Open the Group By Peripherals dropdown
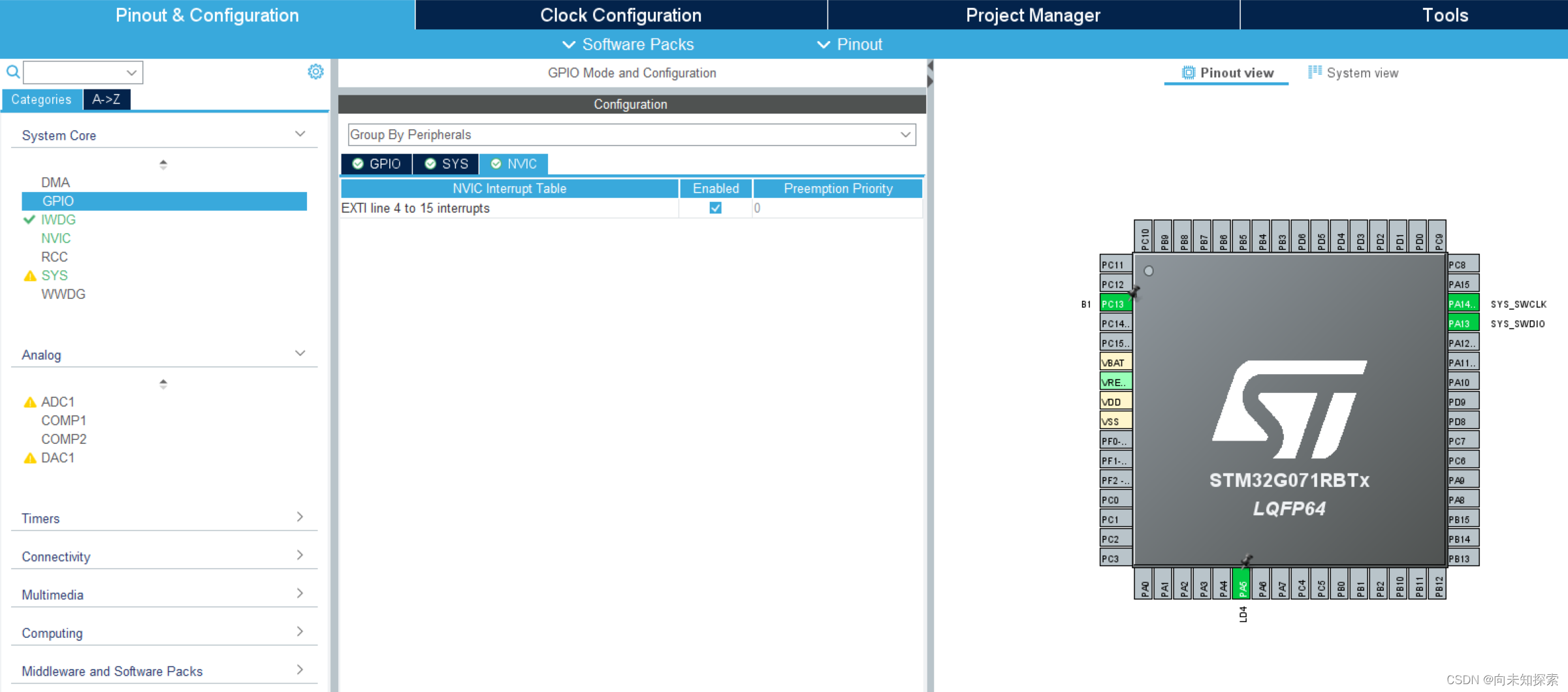1568x692 pixels. [632, 134]
